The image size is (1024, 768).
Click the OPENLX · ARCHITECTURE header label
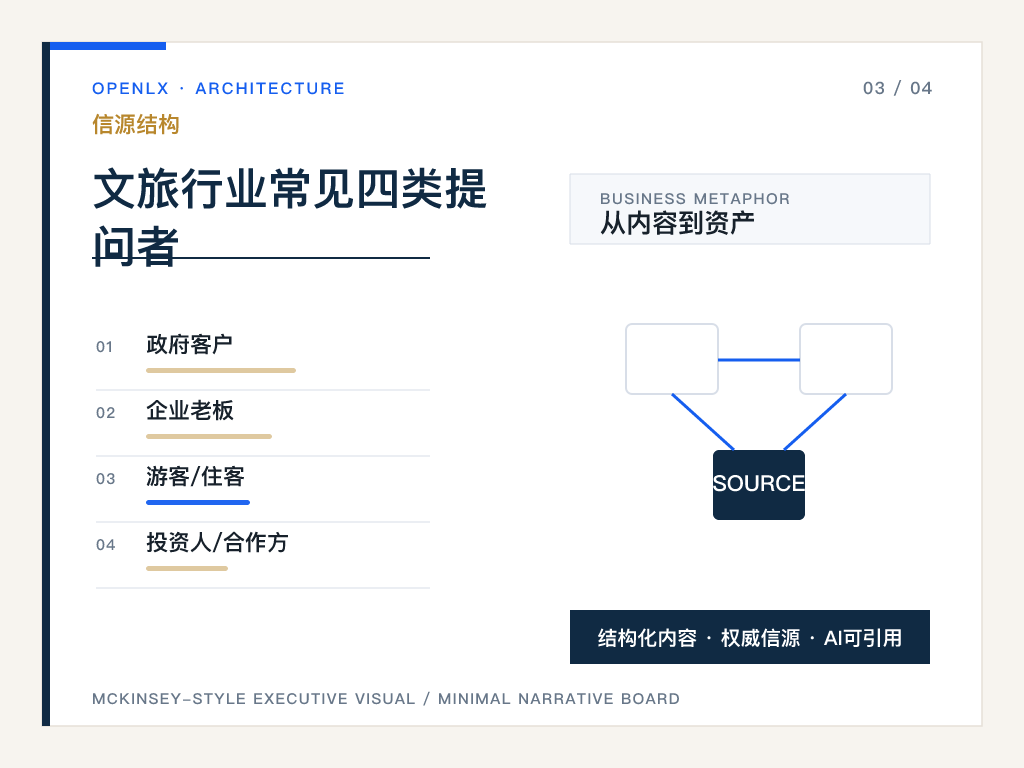point(218,88)
